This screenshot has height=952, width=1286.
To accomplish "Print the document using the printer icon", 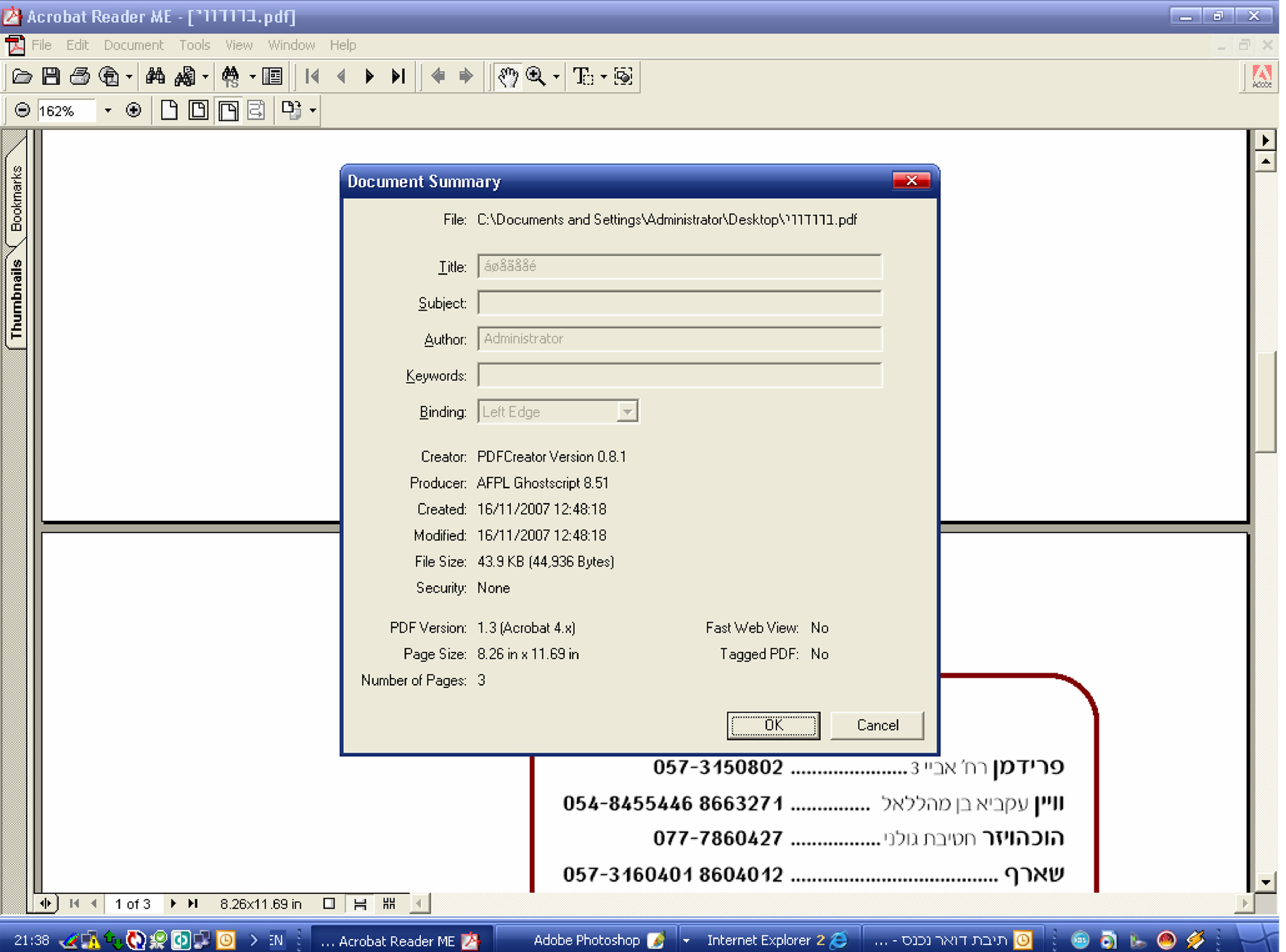I will pos(80,76).
